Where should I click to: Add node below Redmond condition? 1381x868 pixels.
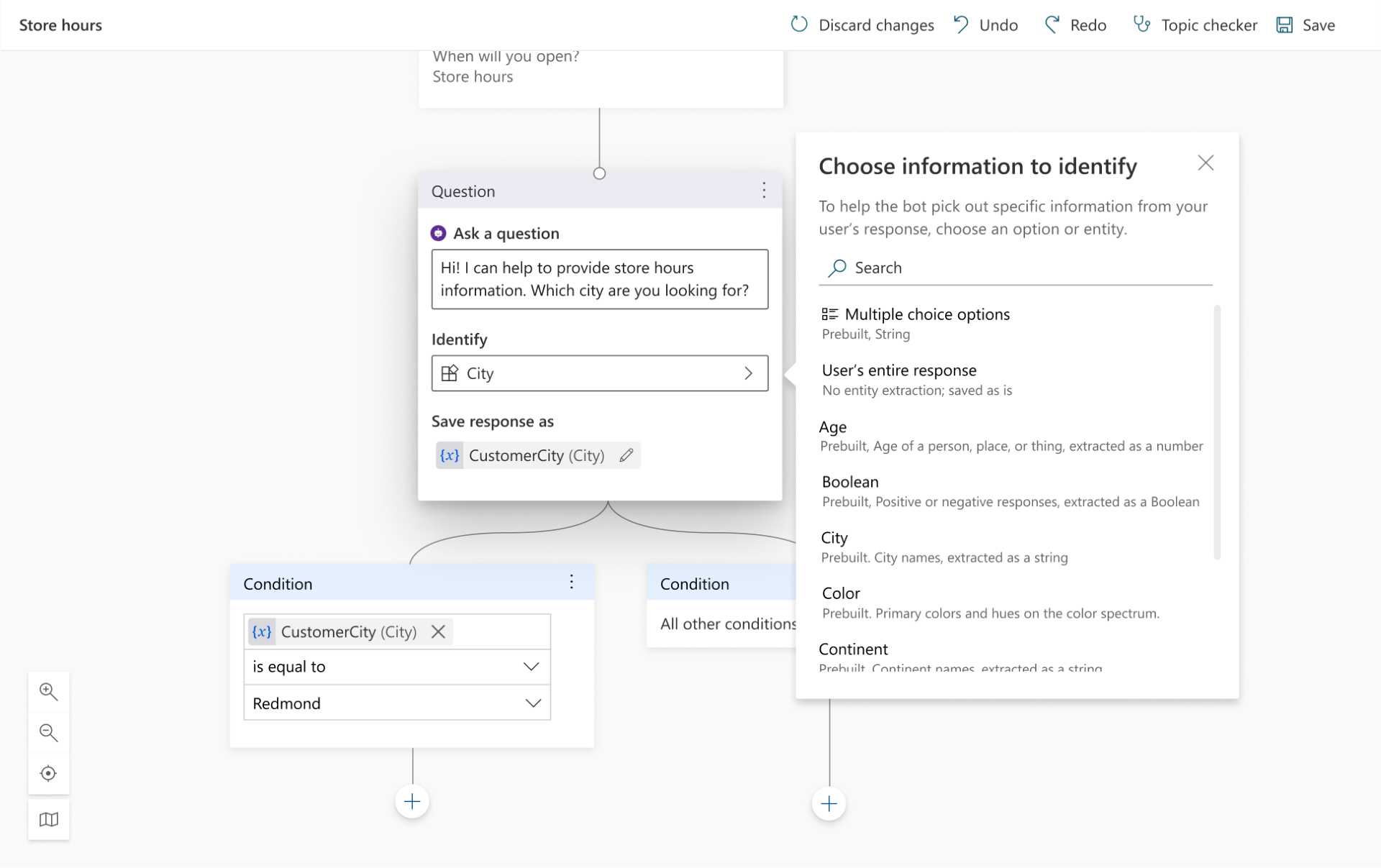point(412,801)
